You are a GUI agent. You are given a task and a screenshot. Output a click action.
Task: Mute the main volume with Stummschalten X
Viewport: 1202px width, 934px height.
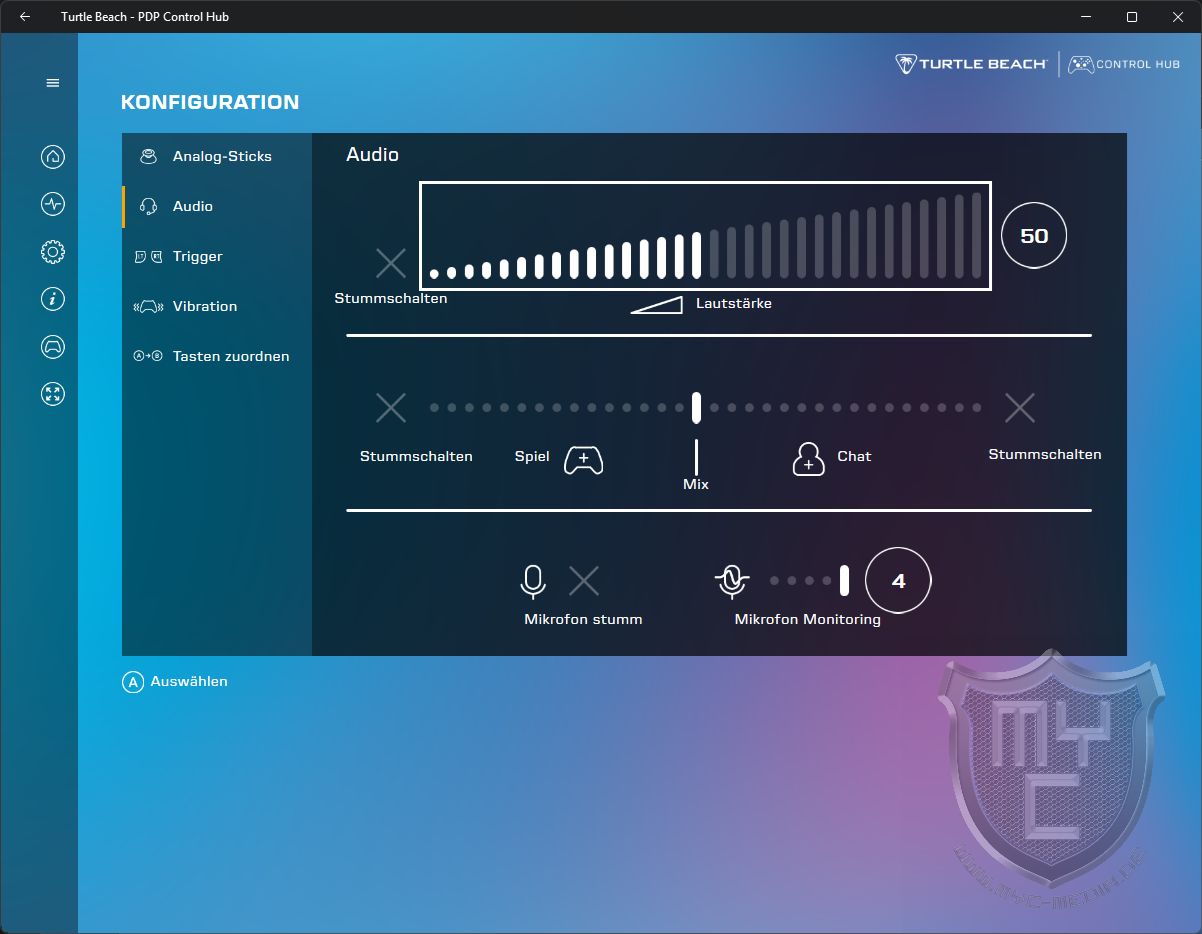coord(391,263)
